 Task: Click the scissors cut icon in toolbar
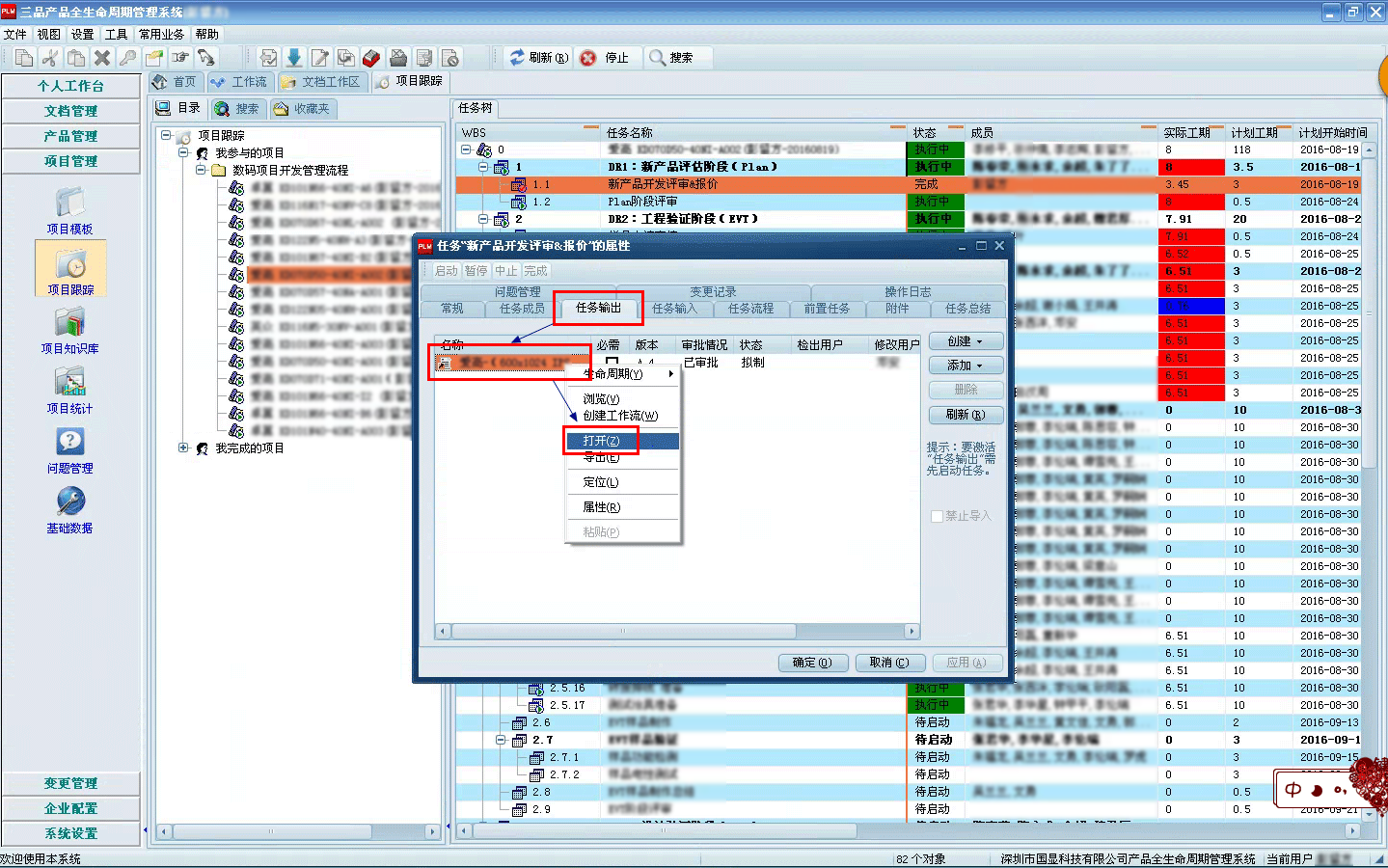(x=50, y=58)
